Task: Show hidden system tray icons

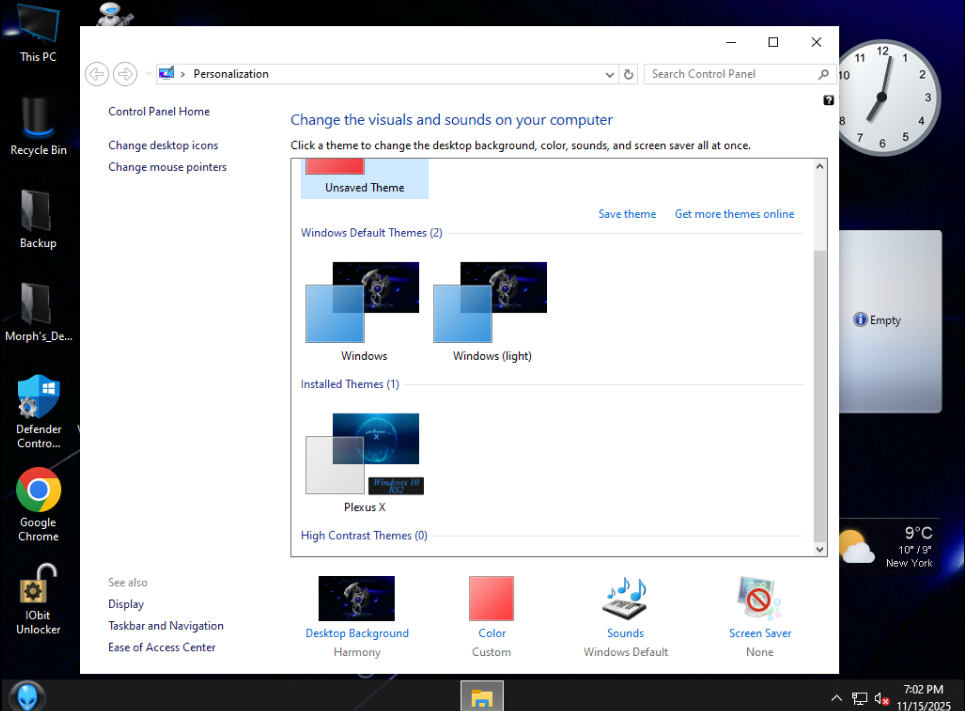Action: pos(836,698)
